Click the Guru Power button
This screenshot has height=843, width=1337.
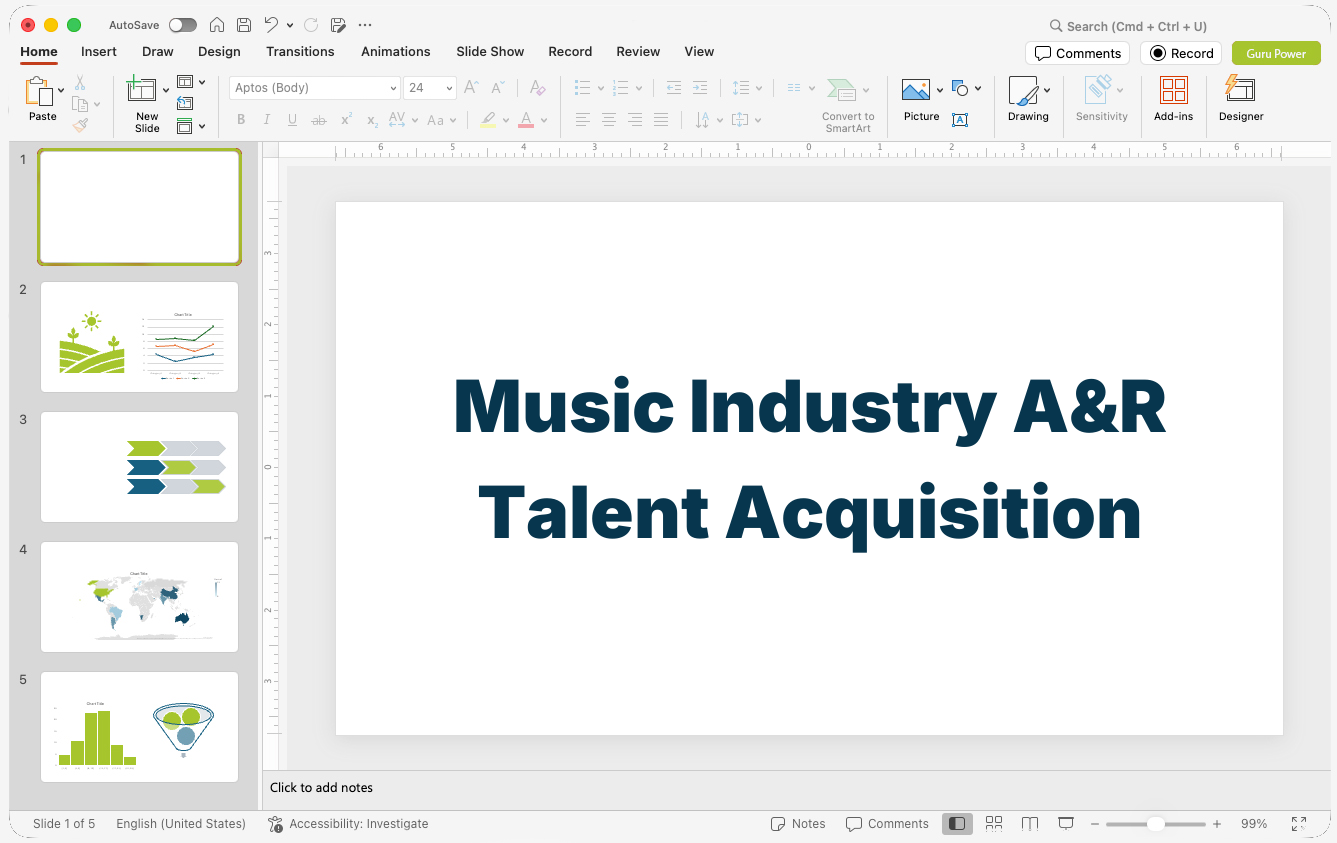point(1276,53)
